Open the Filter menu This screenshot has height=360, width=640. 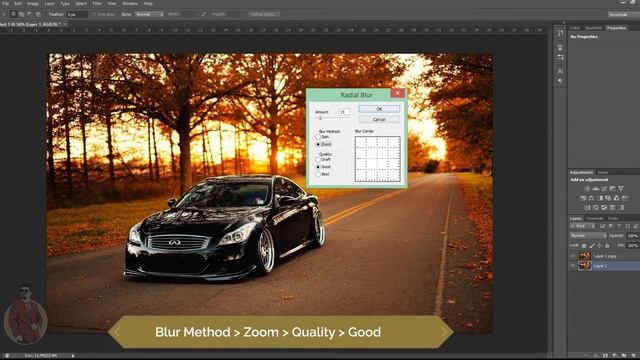point(97,3)
